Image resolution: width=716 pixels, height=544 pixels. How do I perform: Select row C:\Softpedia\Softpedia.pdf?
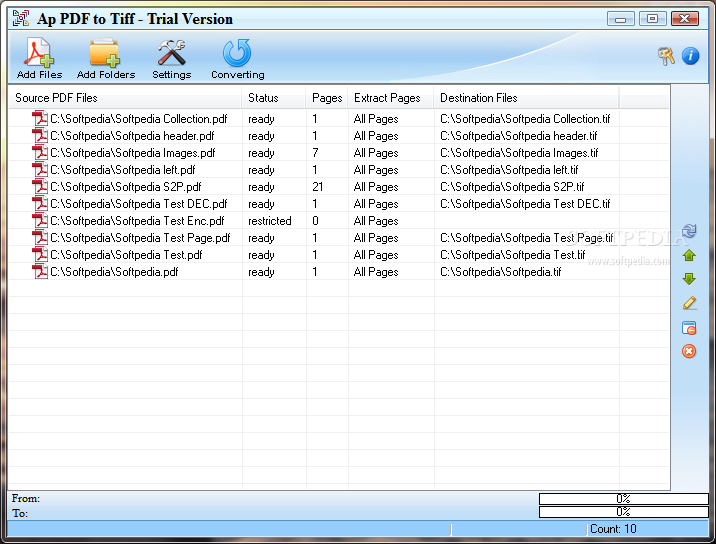[x=339, y=271]
